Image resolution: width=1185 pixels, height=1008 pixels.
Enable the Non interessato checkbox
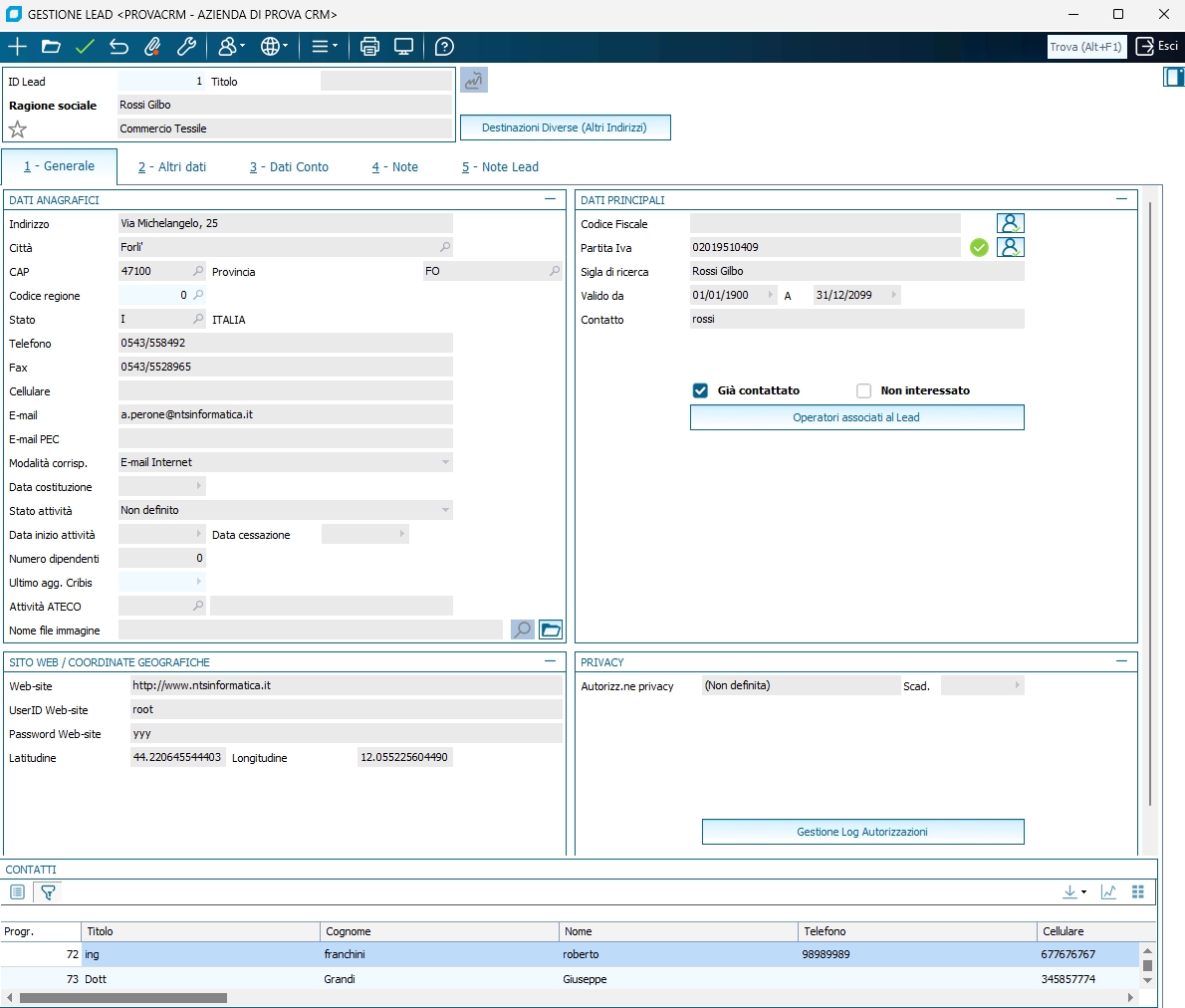863,390
